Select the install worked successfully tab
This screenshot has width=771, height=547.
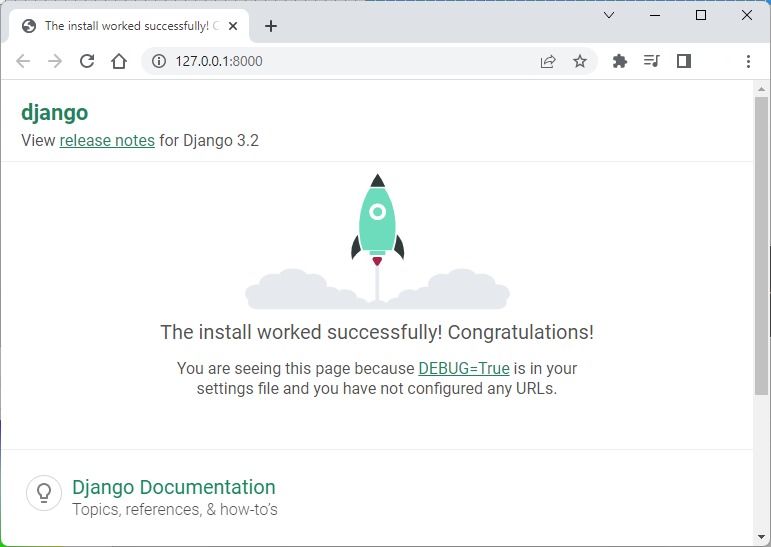tap(129, 26)
